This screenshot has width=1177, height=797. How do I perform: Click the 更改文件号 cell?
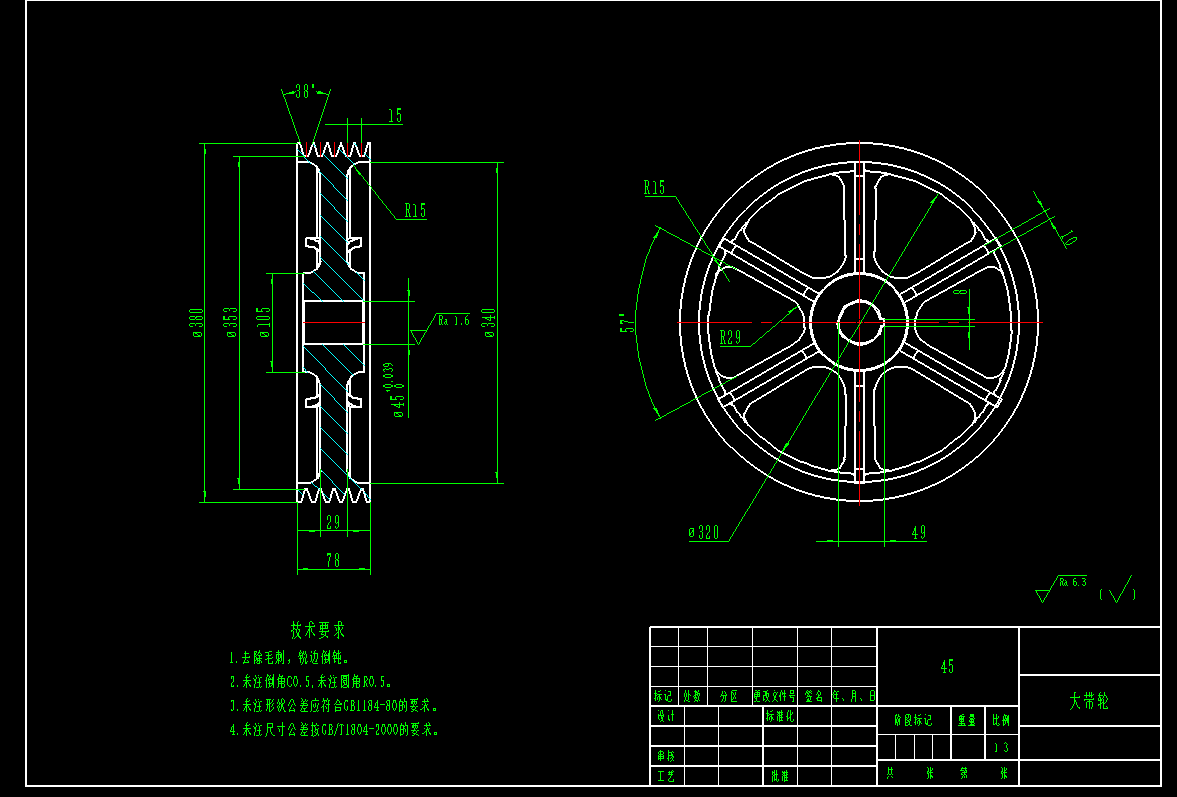(x=775, y=696)
